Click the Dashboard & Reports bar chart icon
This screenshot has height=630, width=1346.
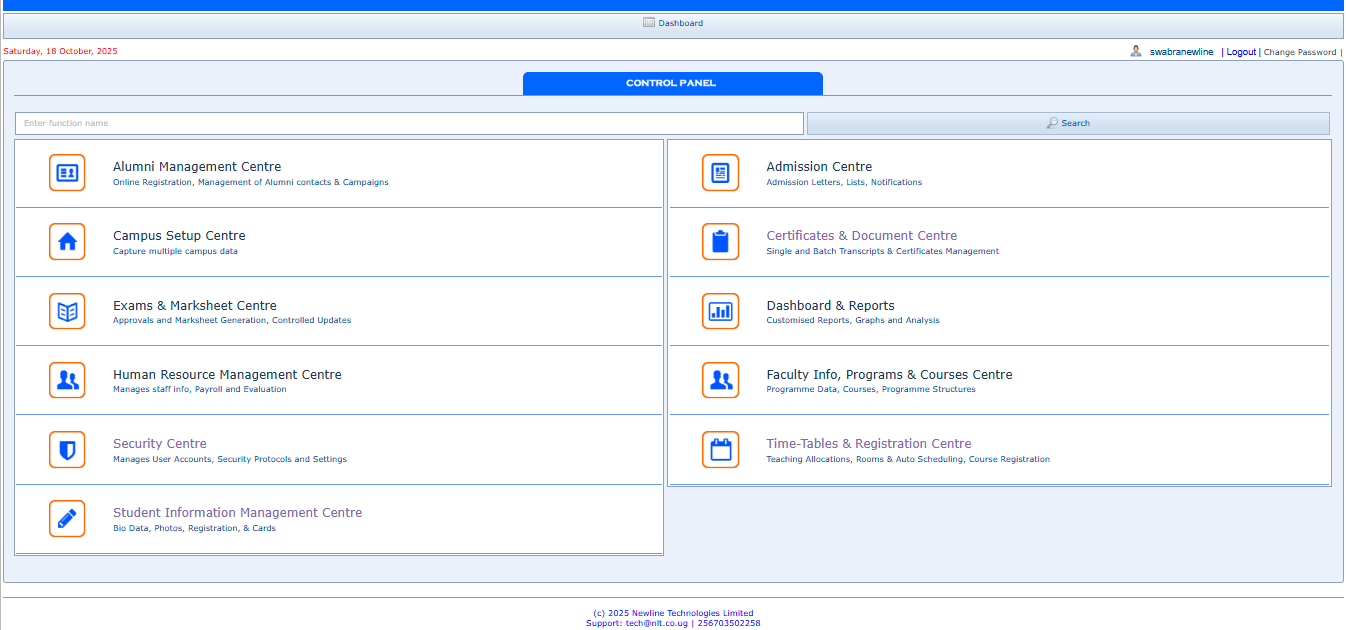(x=720, y=311)
